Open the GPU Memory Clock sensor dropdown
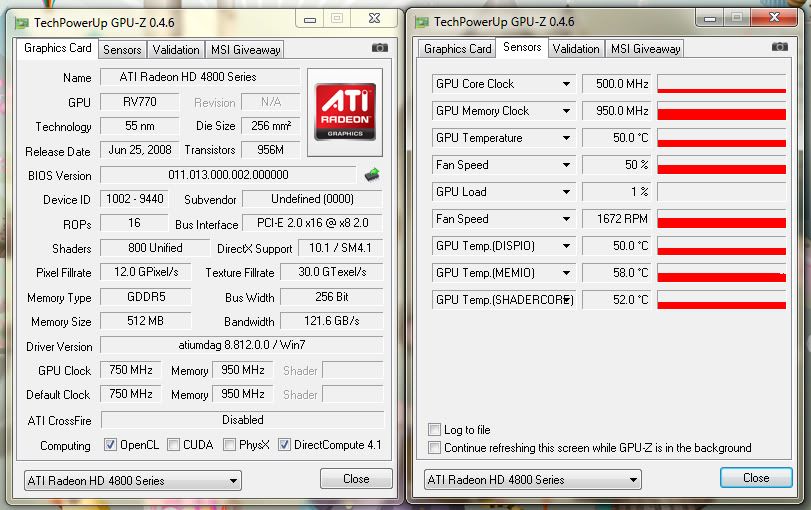The width and height of the screenshot is (811, 510). click(566, 111)
